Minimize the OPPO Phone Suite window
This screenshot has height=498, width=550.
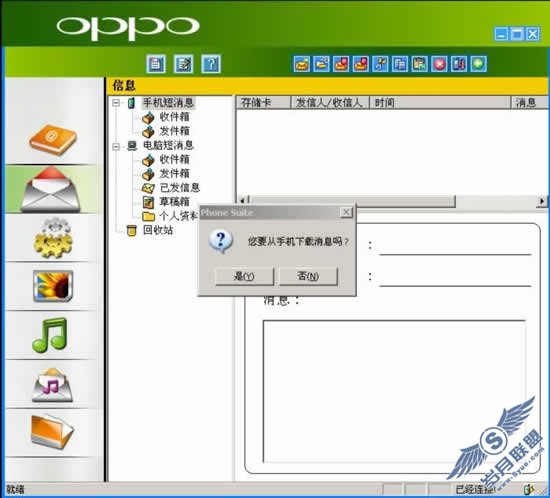tap(501, 34)
